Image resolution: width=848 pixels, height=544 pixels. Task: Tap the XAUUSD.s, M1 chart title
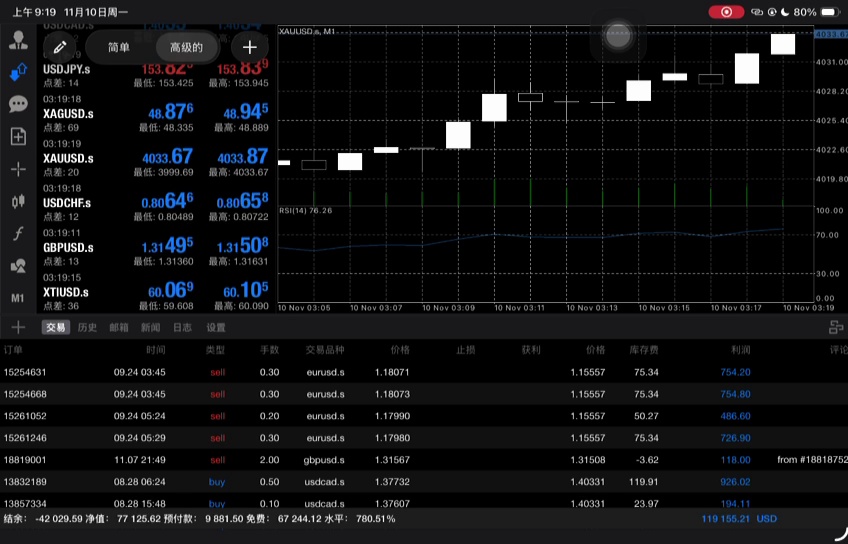pyautogui.click(x=307, y=31)
